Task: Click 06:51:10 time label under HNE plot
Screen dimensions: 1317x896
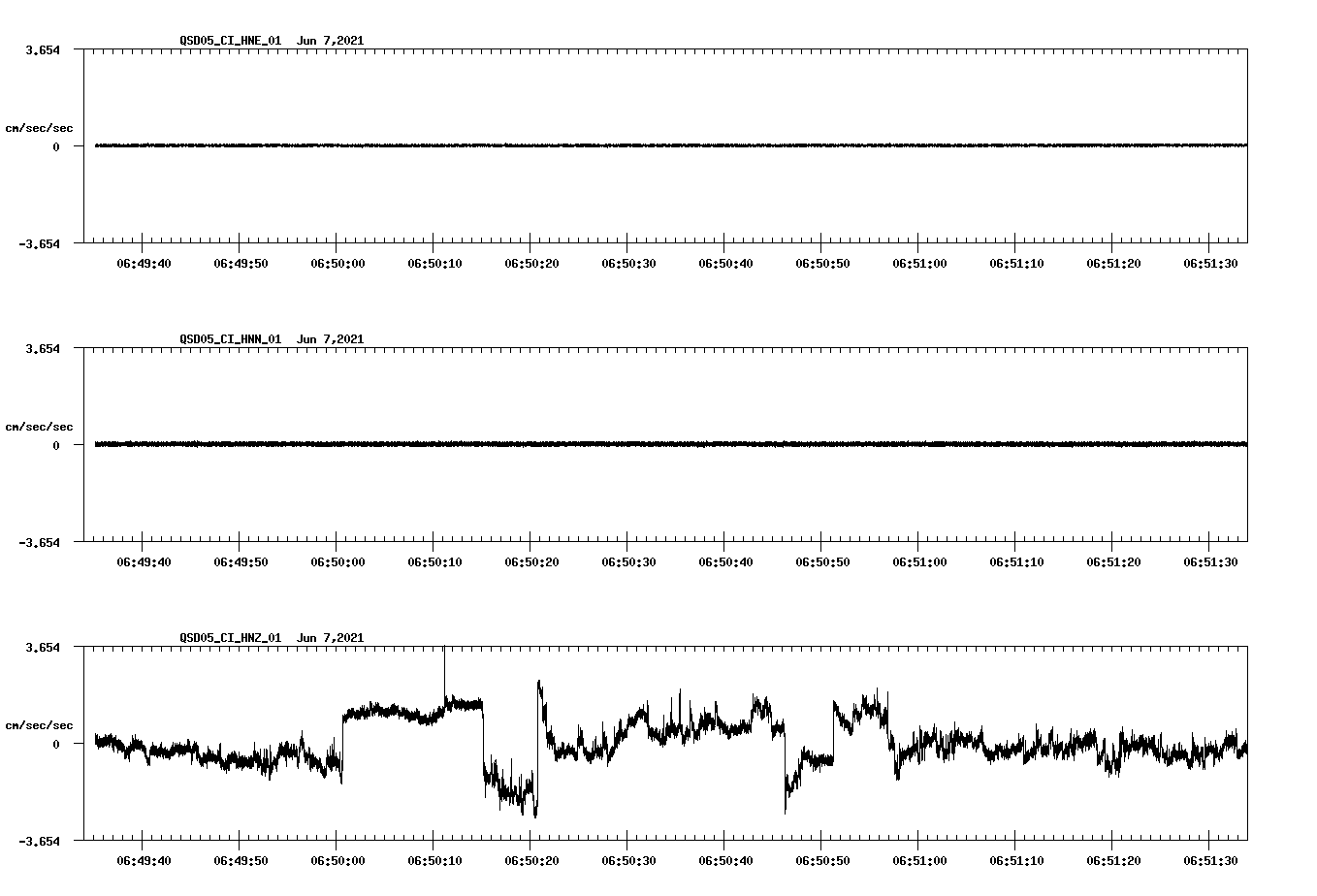Action: click(1016, 264)
